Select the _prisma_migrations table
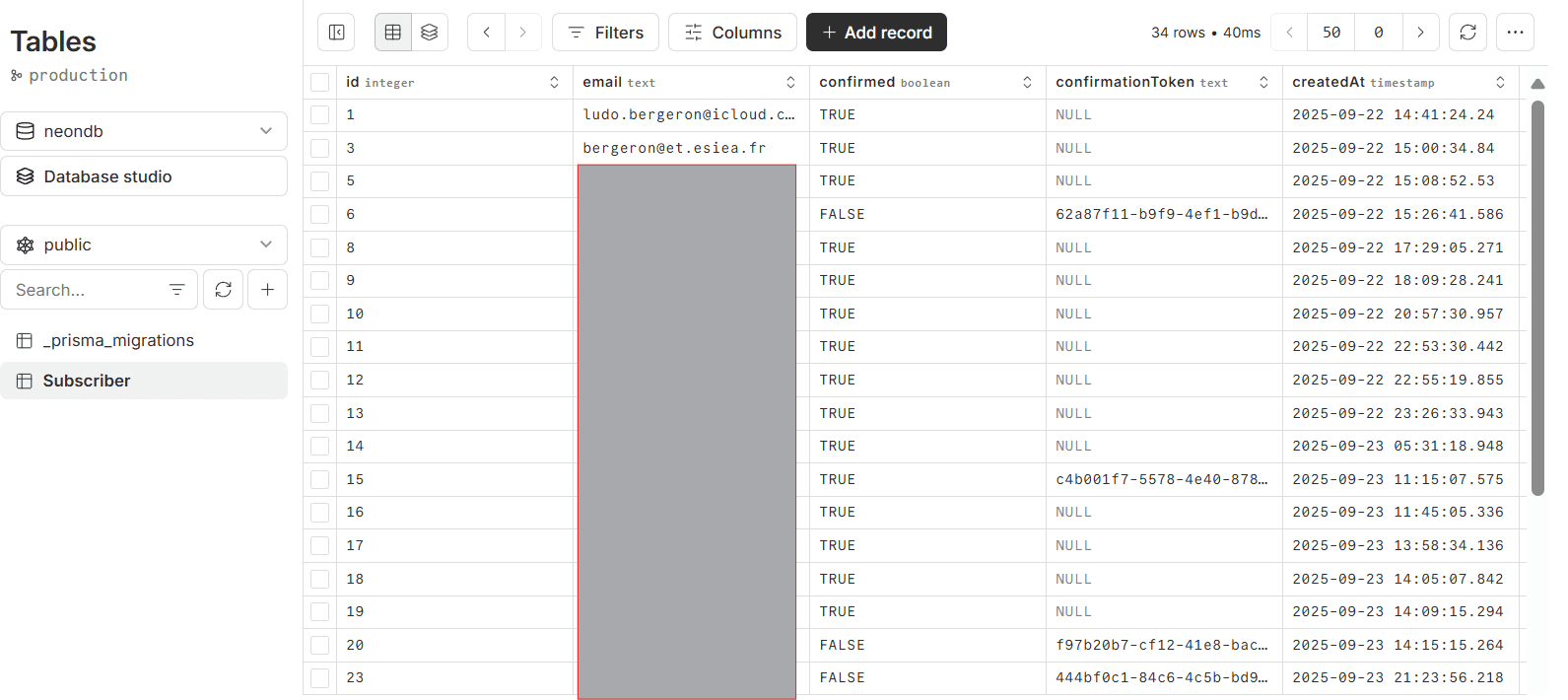This screenshot has width=1568, height=700. coord(118,340)
